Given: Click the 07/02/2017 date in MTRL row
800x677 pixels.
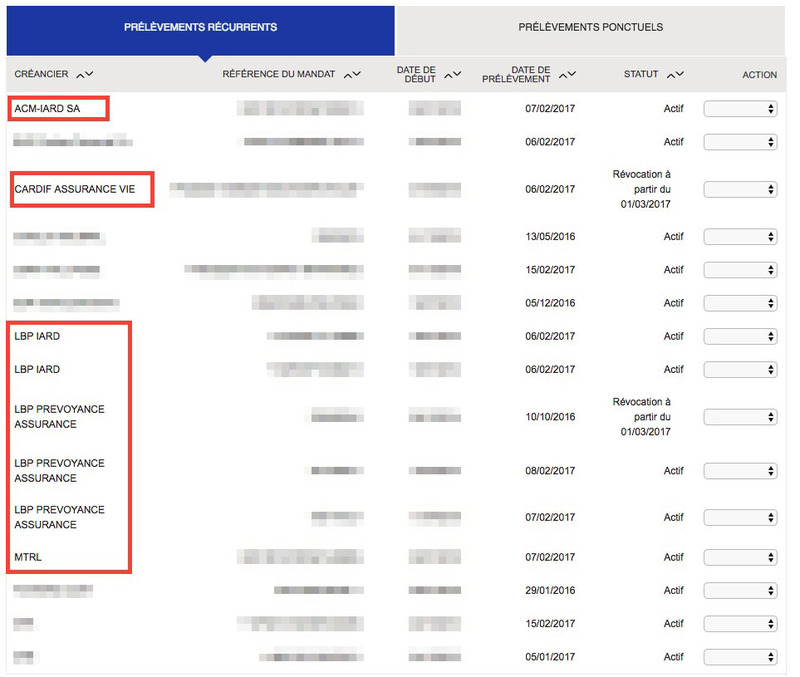Looking at the screenshot, I should point(550,557).
